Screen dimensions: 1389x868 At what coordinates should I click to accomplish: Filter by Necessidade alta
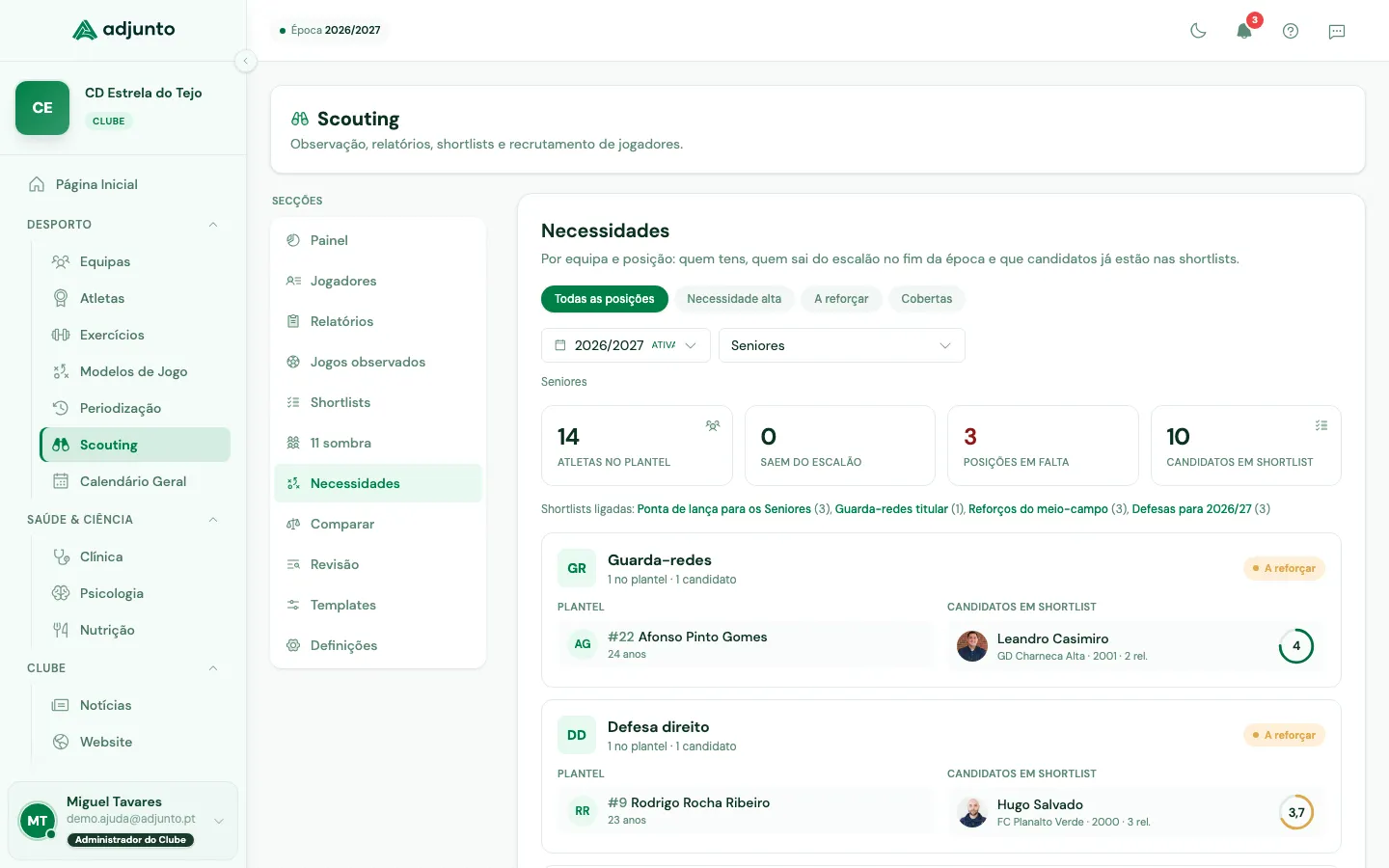[x=734, y=299]
